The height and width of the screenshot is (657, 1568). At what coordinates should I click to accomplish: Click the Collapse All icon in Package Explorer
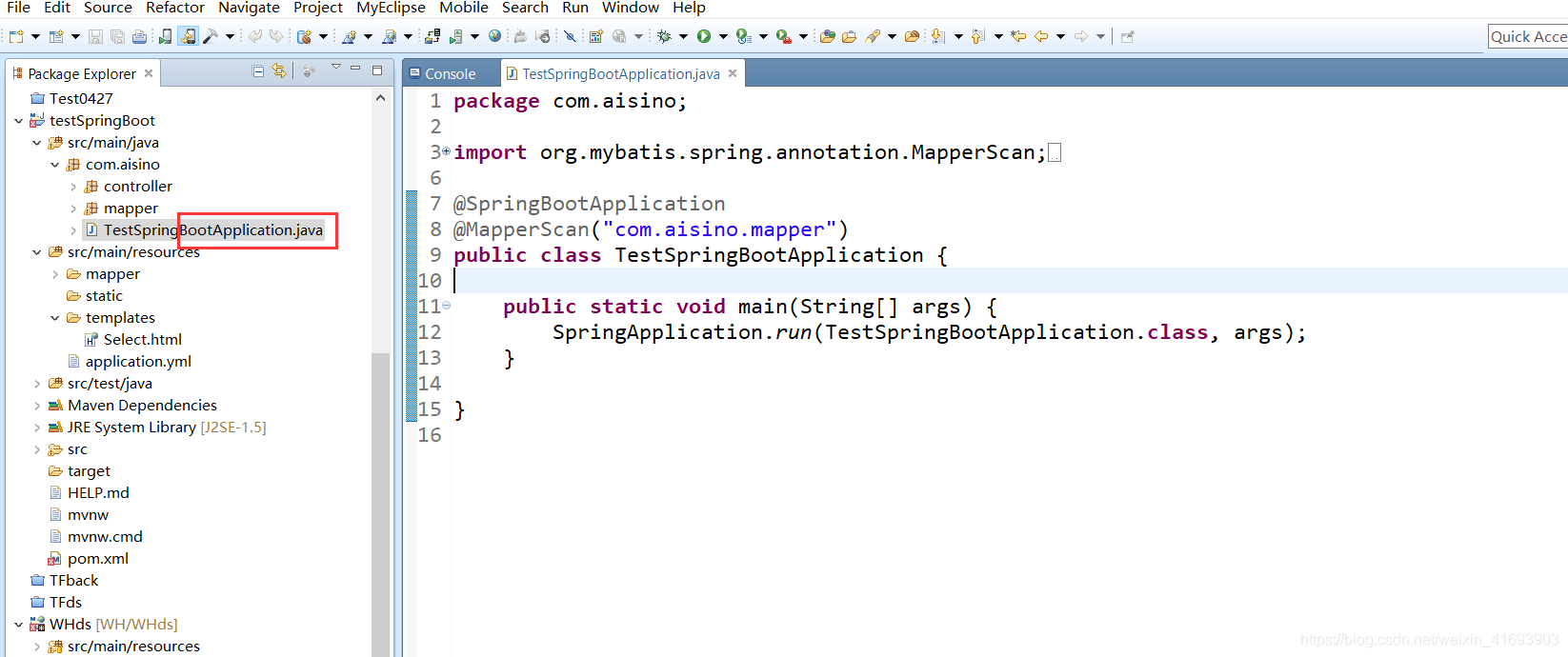[258, 70]
